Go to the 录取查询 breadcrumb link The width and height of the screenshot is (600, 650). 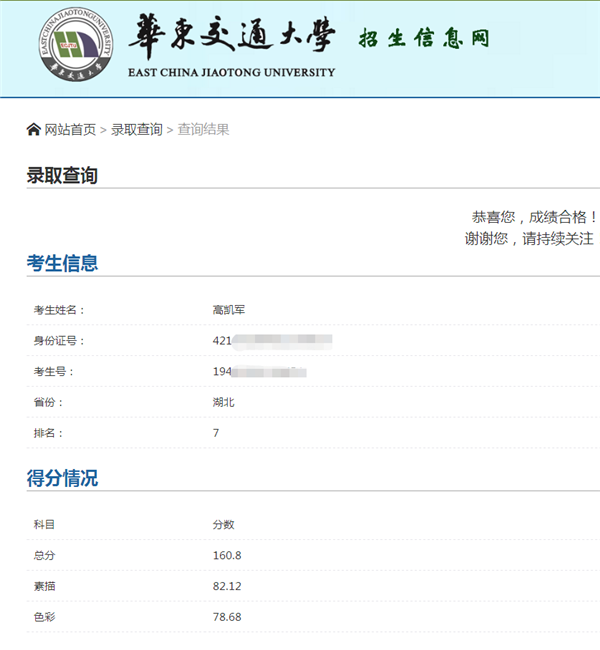click(136, 130)
